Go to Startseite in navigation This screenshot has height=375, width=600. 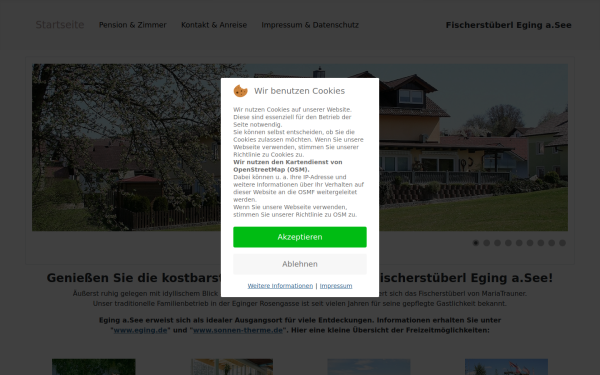point(60,25)
